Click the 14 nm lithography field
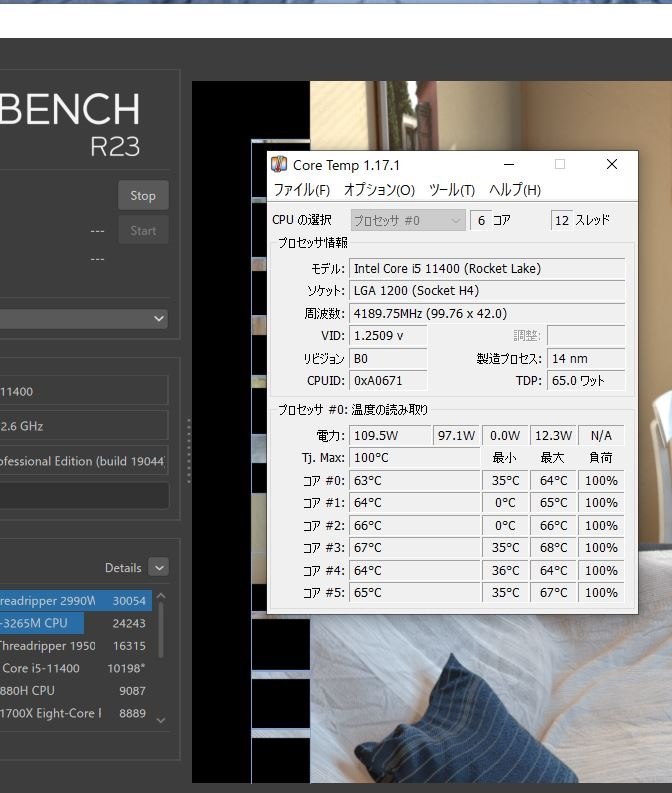The image size is (672, 793). [586, 359]
